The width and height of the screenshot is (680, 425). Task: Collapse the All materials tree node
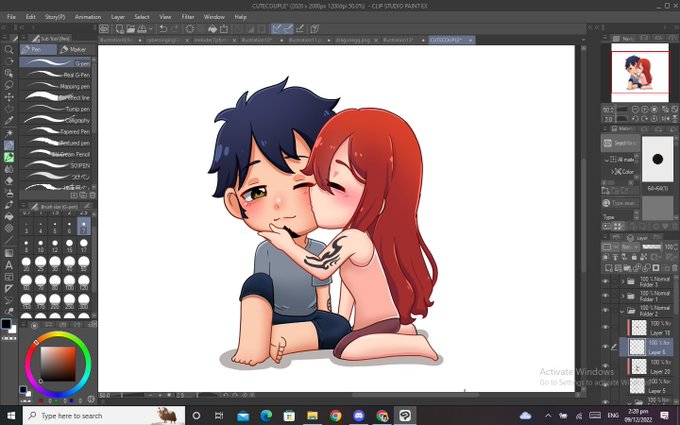coord(607,160)
